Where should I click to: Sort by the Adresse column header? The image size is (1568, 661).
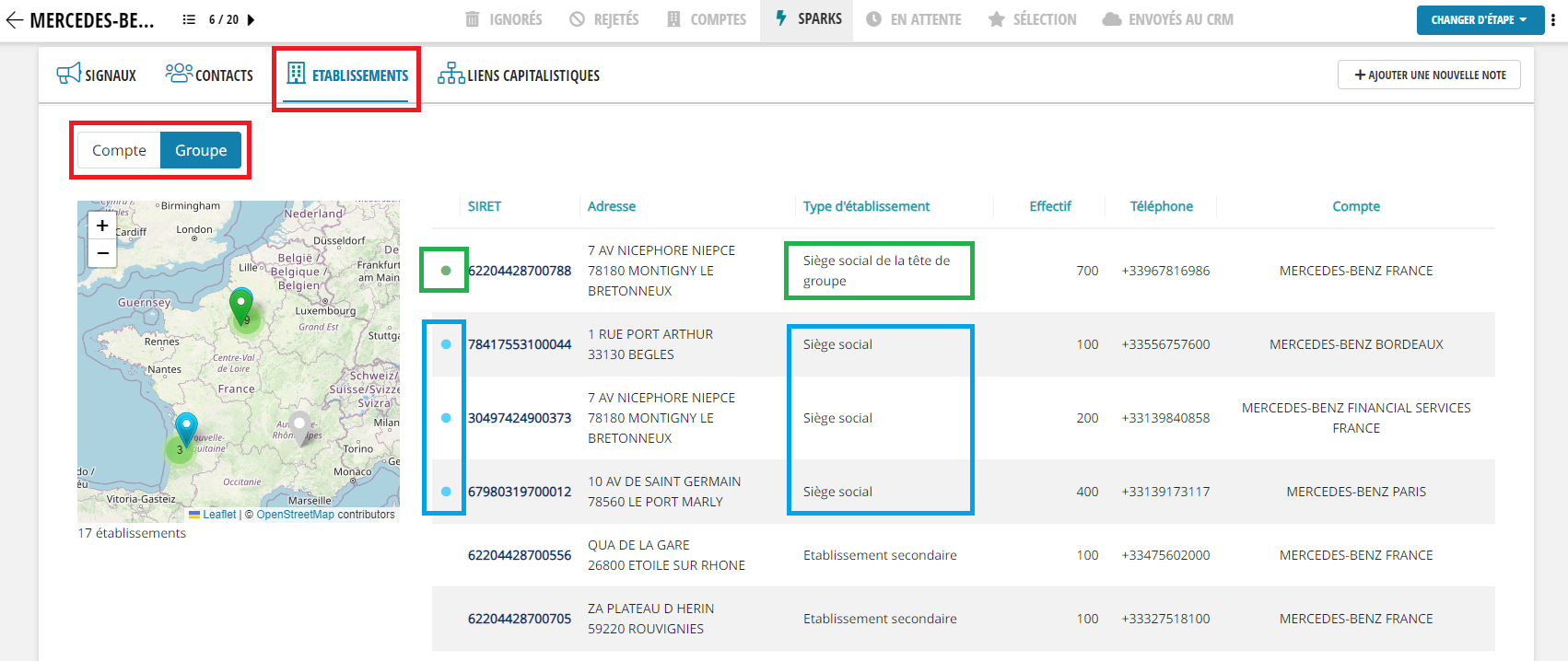(x=612, y=206)
